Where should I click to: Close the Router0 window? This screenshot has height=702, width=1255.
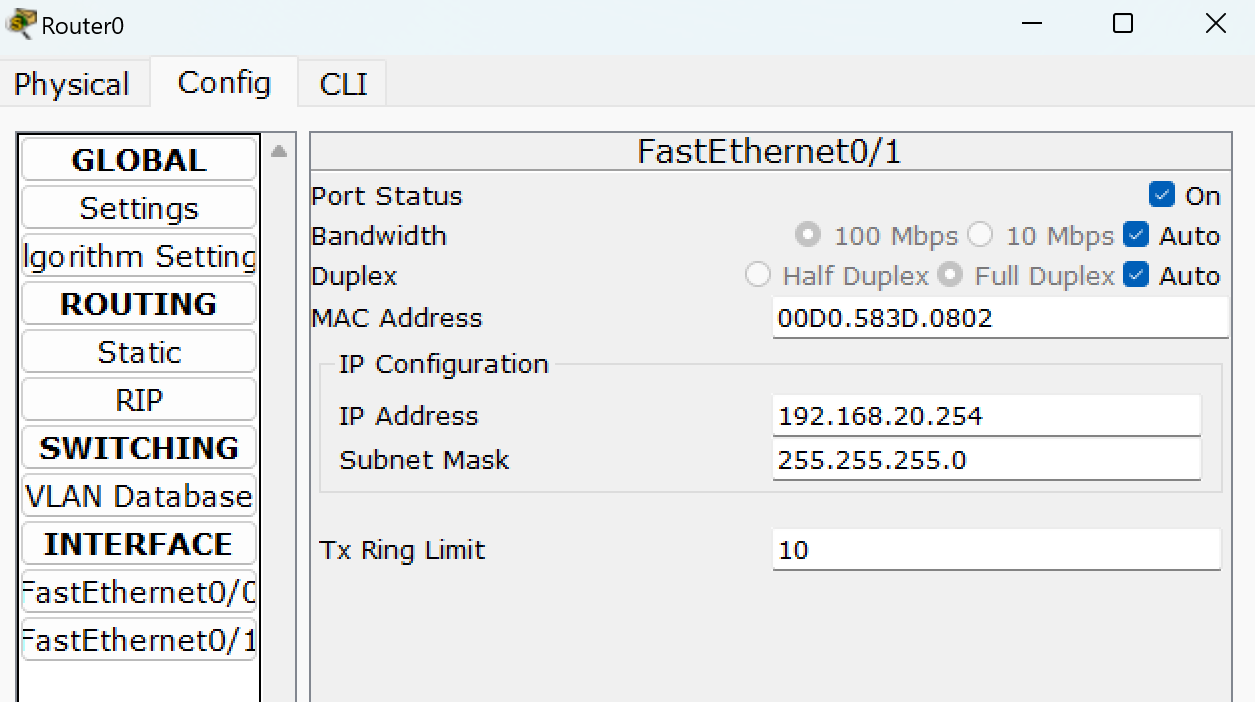pyautogui.click(x=1215, y=23)
